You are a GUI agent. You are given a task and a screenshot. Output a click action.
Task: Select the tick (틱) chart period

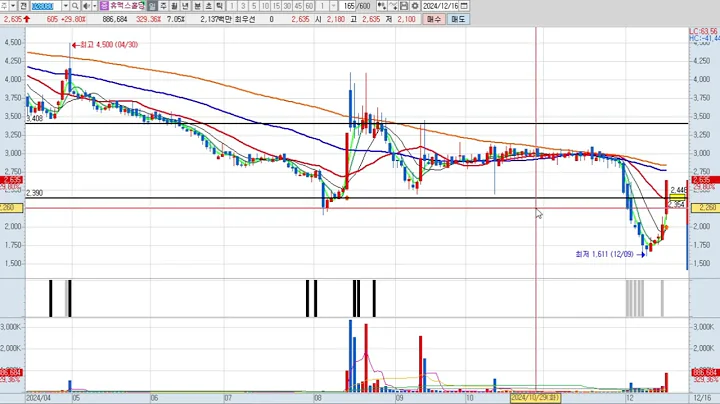219,6
